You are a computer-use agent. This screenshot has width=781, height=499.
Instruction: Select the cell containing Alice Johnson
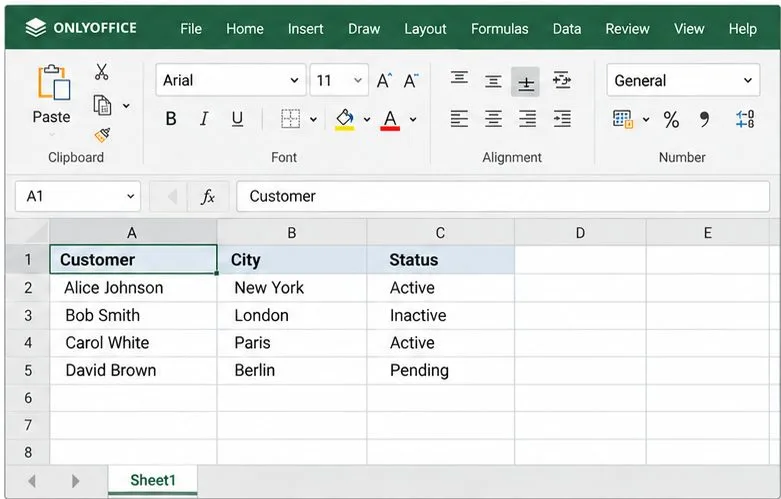click(133, 288)
